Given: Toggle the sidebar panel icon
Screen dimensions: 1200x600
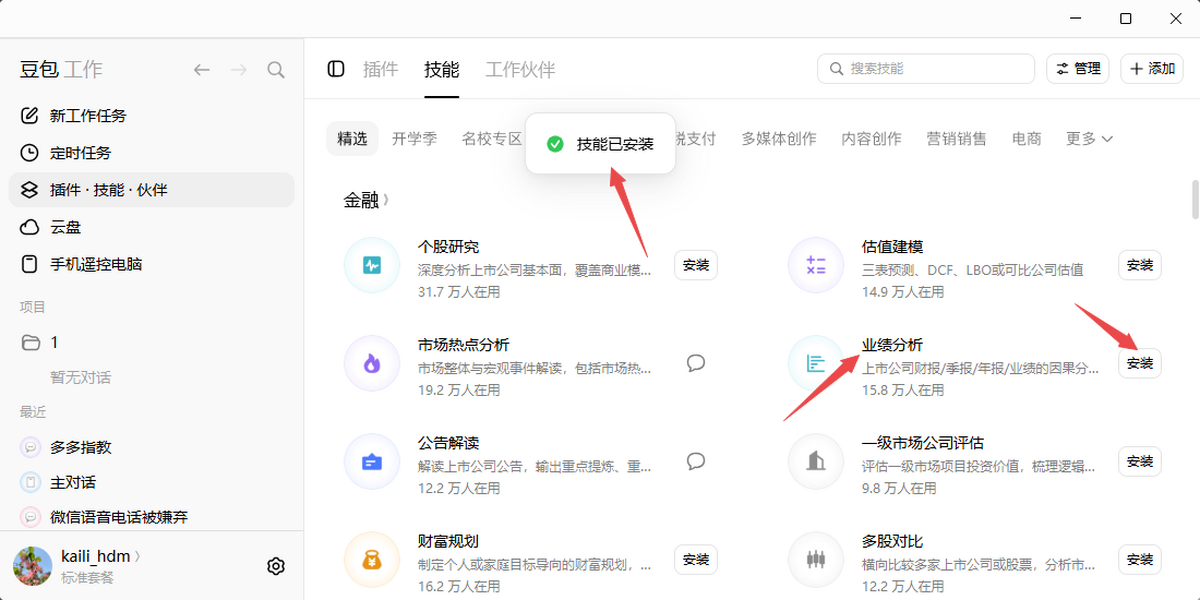Looking at the screenshot, I should [336, 69].
